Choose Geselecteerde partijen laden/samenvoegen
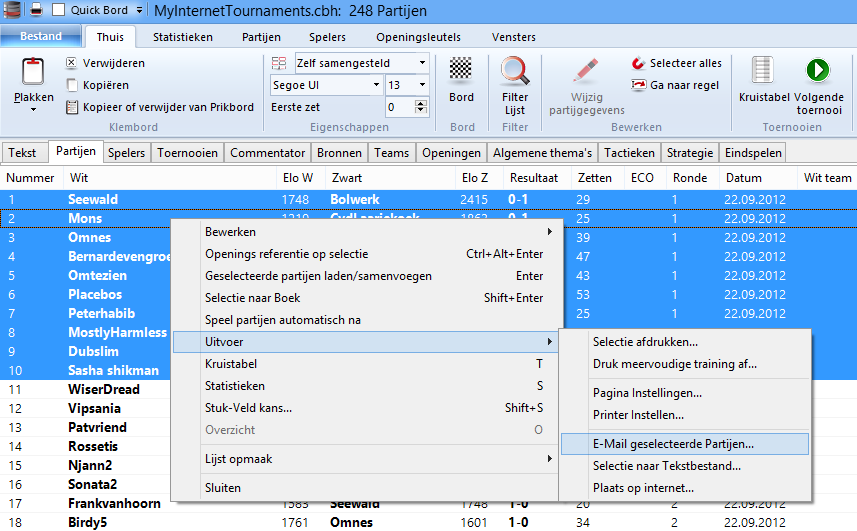The width and height of the screenshot is (857, 531). [367, 276]
